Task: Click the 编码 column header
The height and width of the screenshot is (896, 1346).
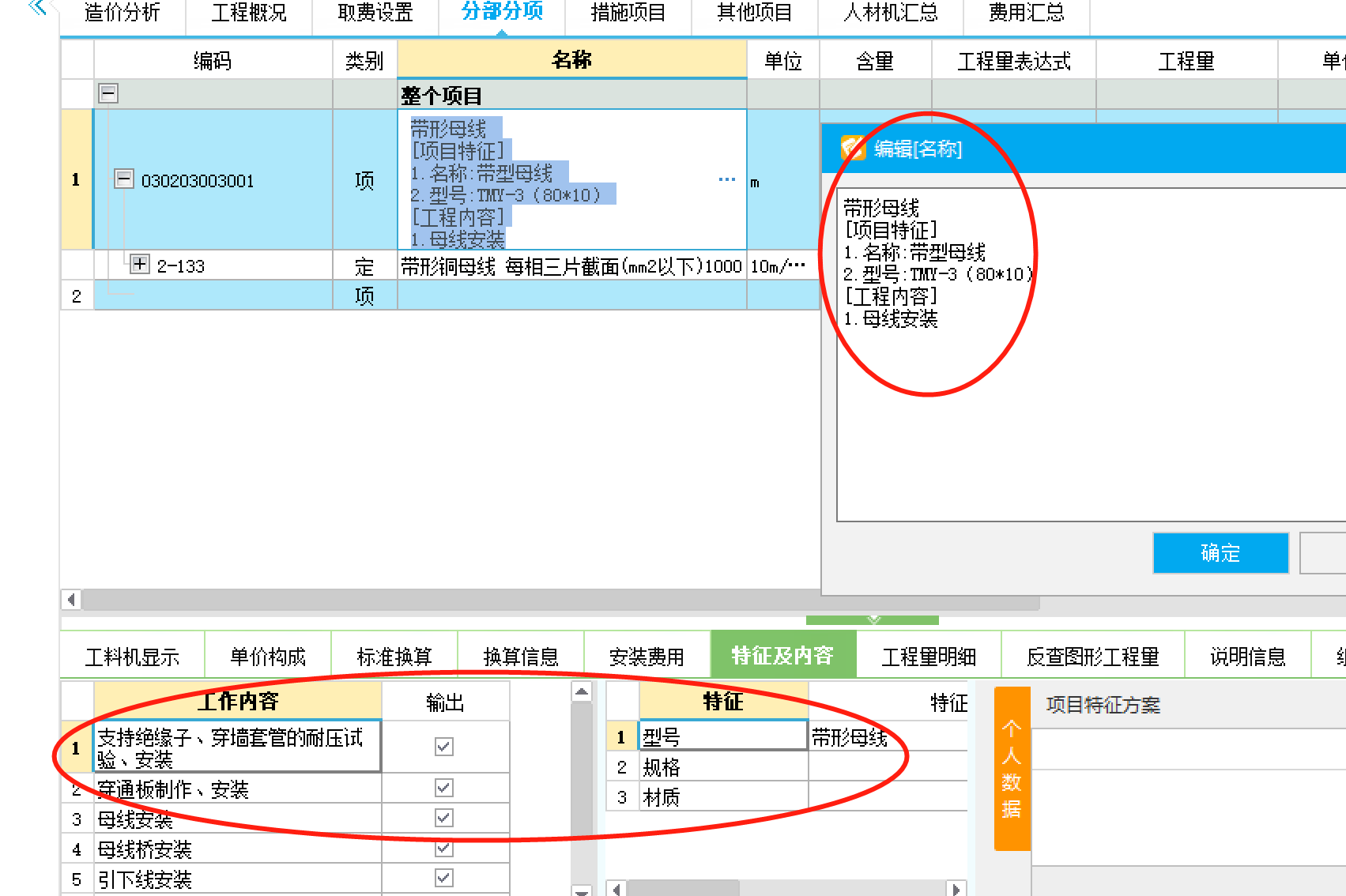Action: pyautogui.click(x=213, y=60)
